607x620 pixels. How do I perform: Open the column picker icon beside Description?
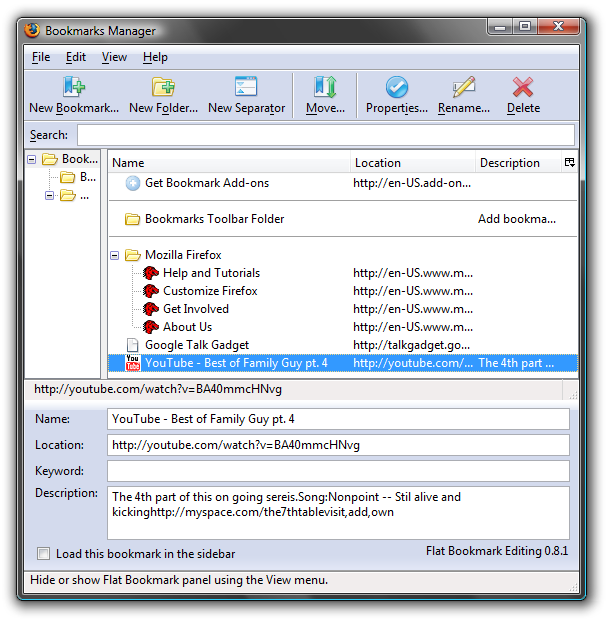click(x=569, y=162)
